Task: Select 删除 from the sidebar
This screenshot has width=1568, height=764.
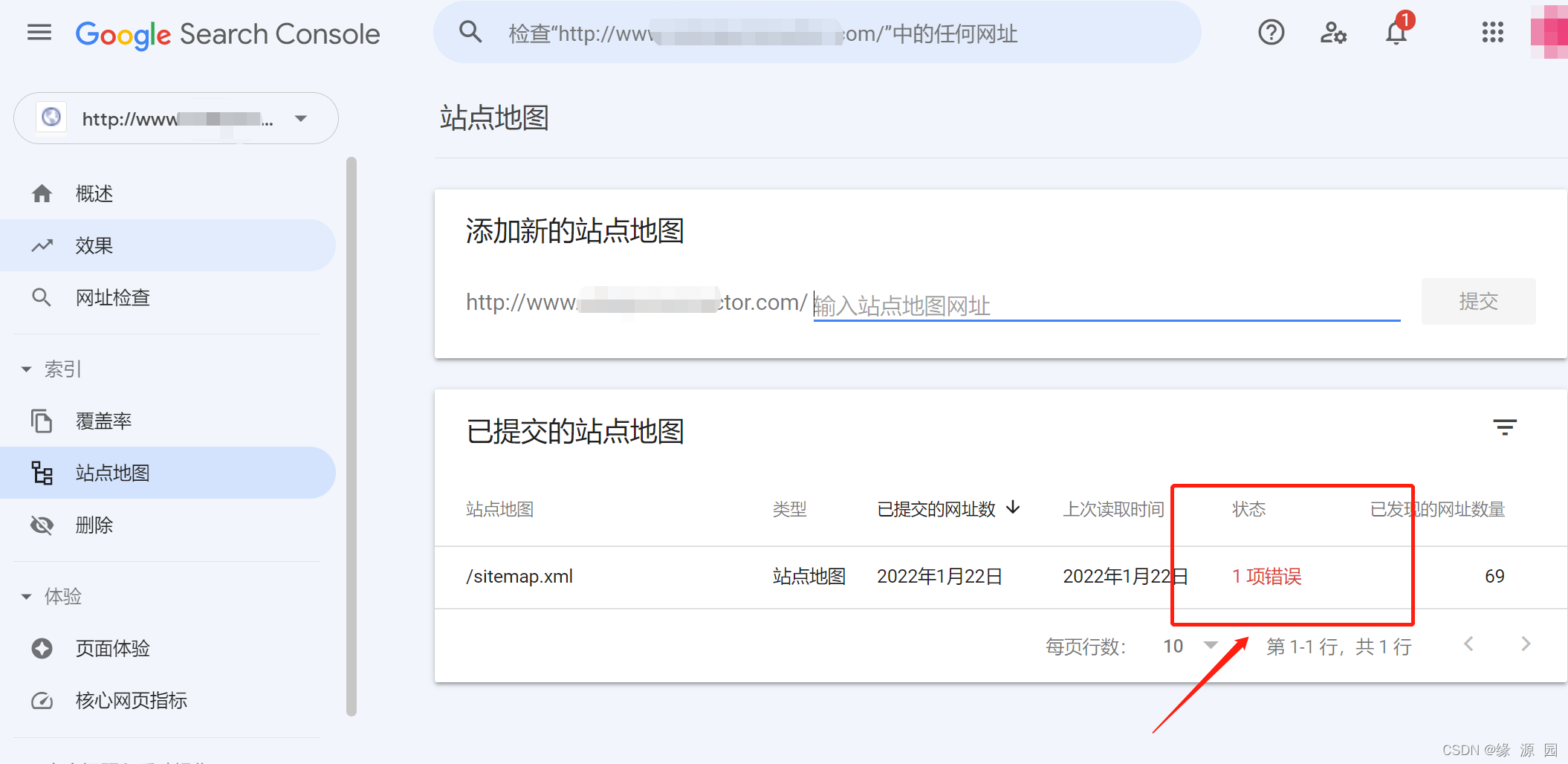Action: click(94, 525)
